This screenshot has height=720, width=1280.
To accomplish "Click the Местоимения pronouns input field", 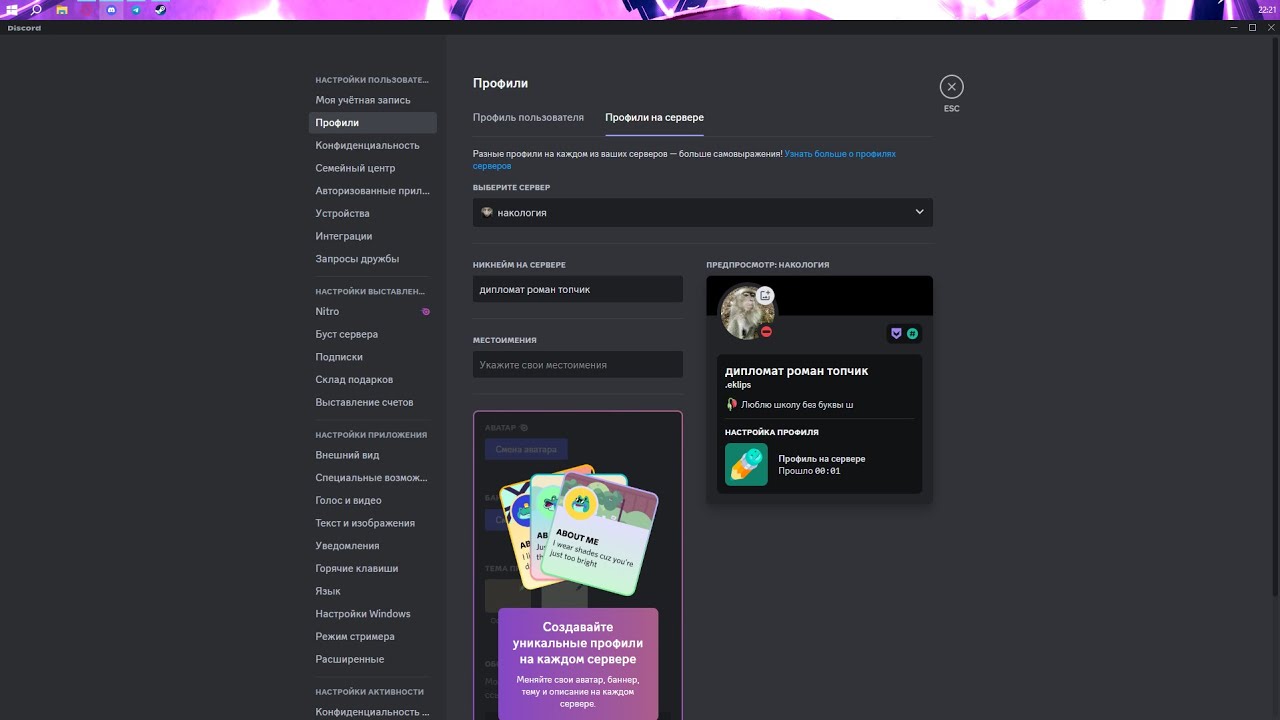I will pos(578,364).
